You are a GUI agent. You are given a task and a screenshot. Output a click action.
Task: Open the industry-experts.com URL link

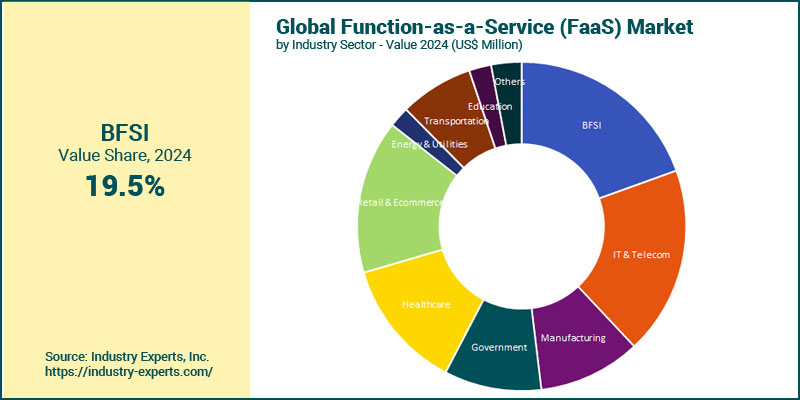point(129,372)
